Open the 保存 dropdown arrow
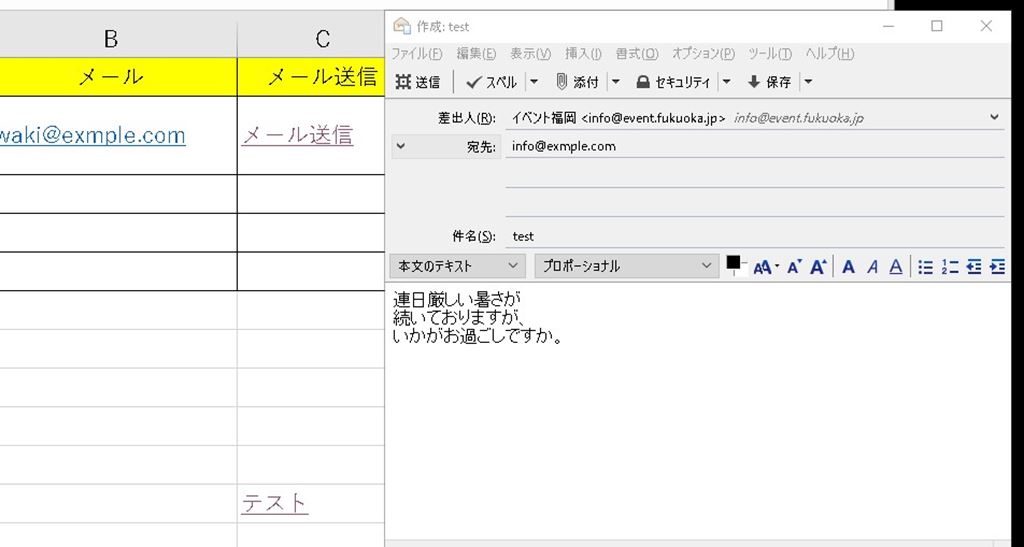Screen dimensions: 1024x547 point(808,82)
